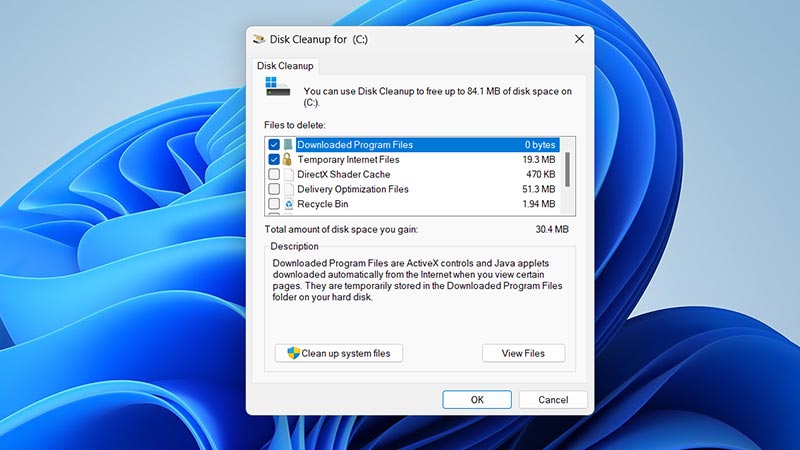
Task: Uncheck the Temporary Internet Files checkbox
Action: (x=274, y=159)
